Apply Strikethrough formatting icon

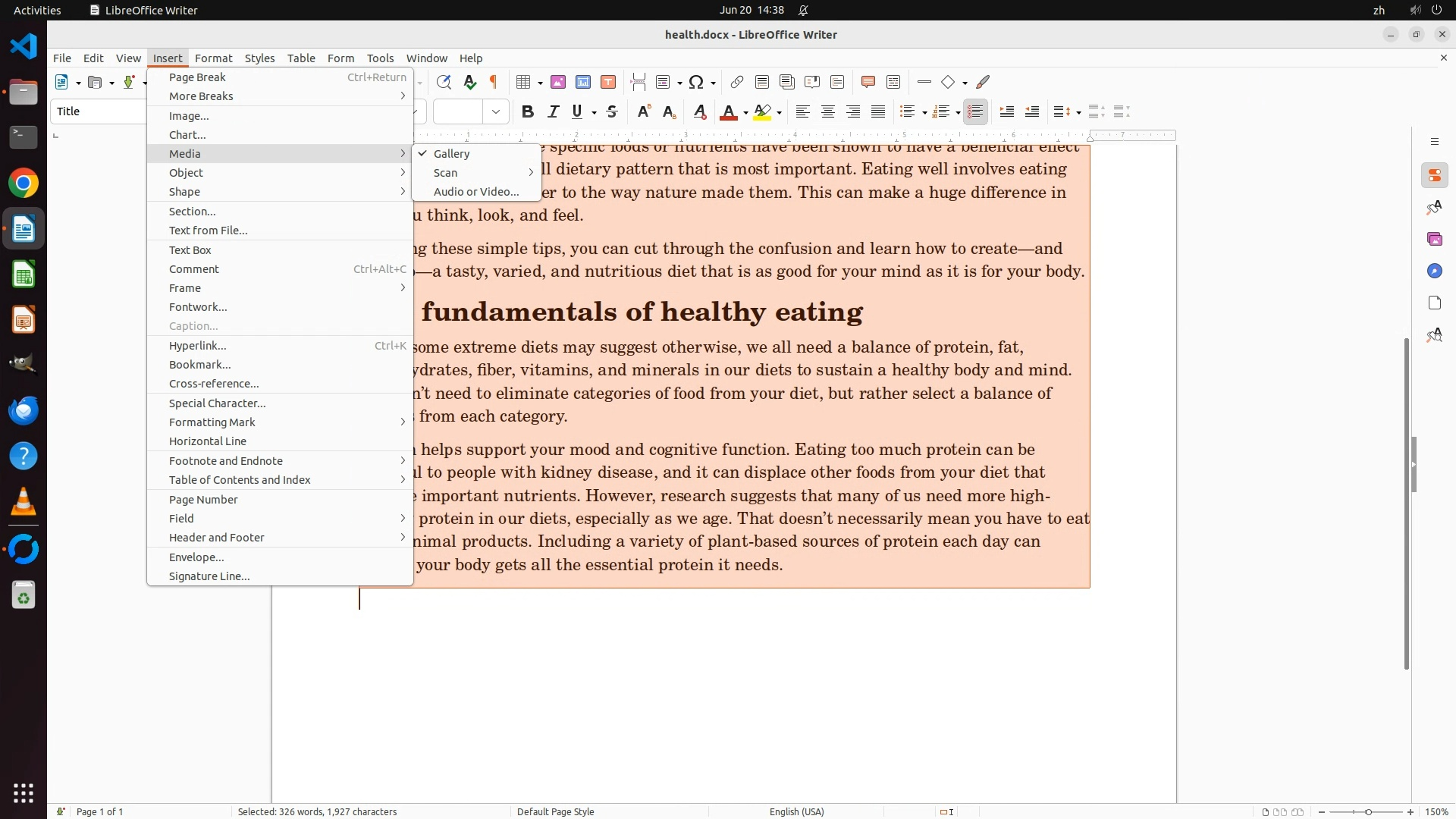click(612, 111)
